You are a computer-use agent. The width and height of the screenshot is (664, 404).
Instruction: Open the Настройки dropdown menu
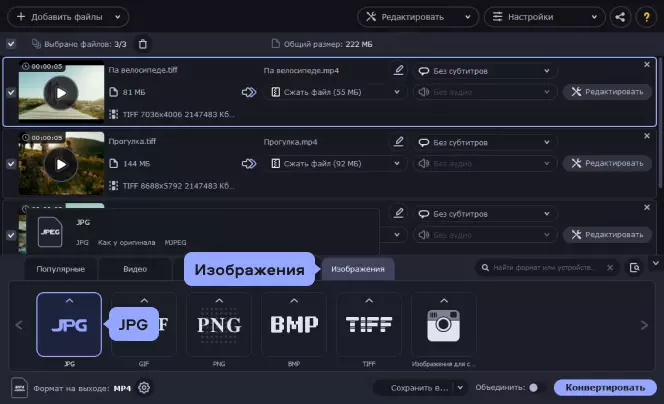pyautogui.click(x=545, y=17)
